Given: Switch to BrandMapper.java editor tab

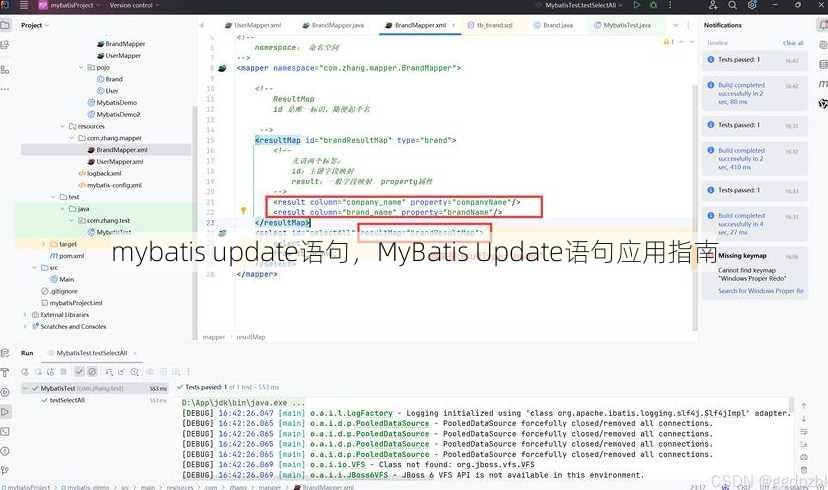Looking at the screenshot, I should pyautogui.click(x=334, y=25).
